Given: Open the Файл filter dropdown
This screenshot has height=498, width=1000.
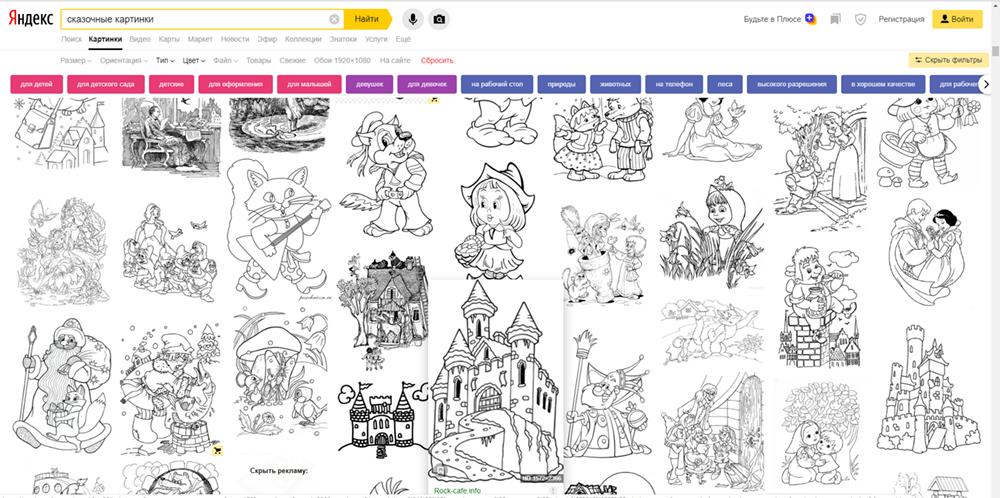Looking at the screenshot, I should click(226, 61).
